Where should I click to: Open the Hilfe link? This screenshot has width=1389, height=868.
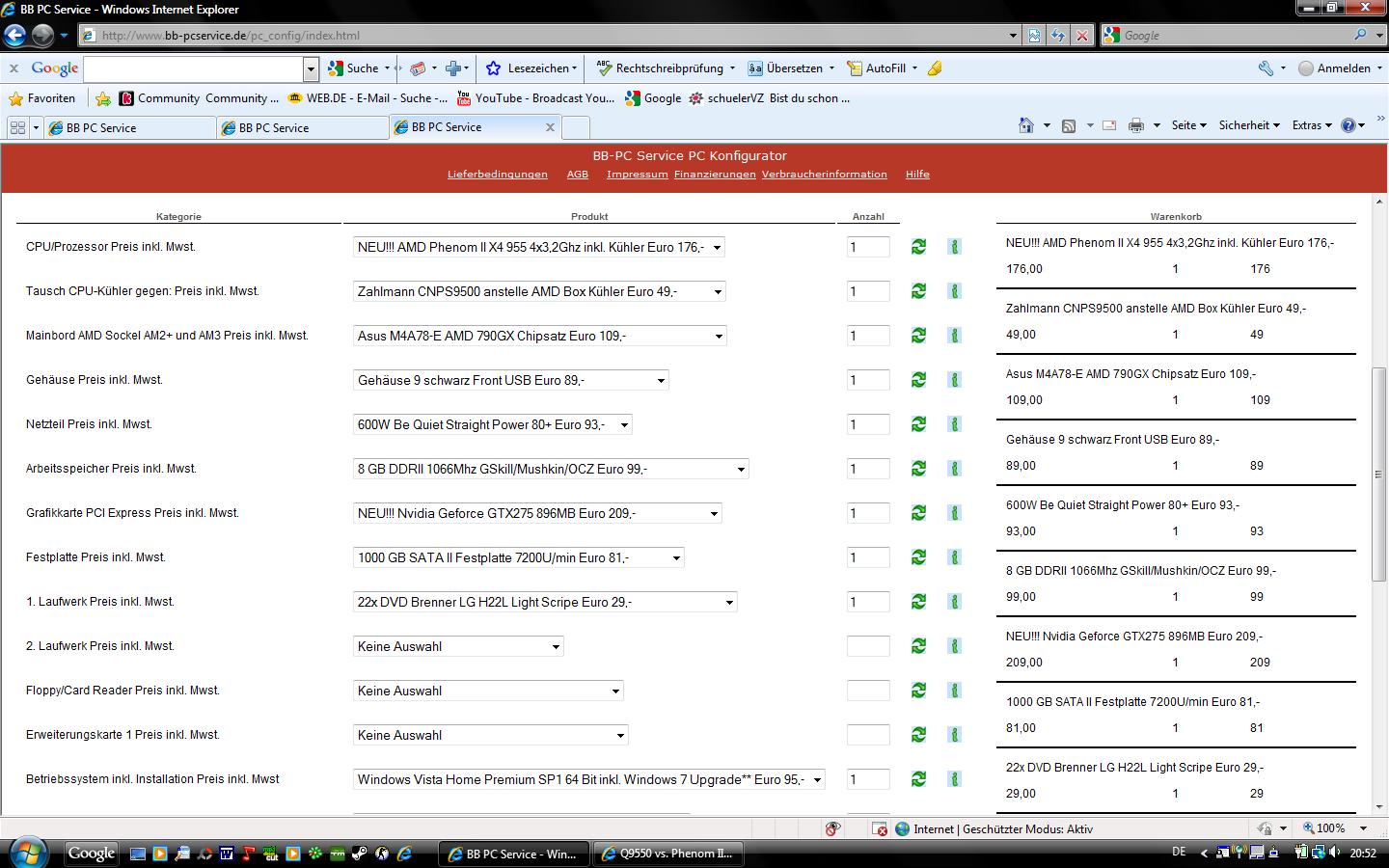click(x=917, y=175)
